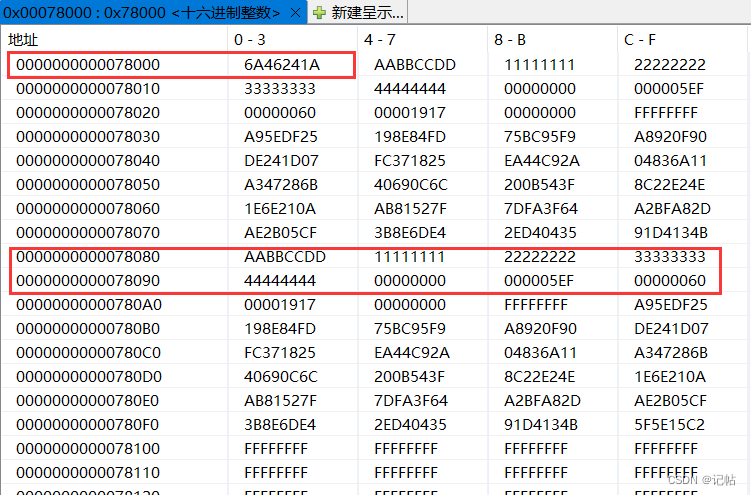Select address 0000000000078060
Viewport: 751px width, 495px height.
[x=88, y=209]
